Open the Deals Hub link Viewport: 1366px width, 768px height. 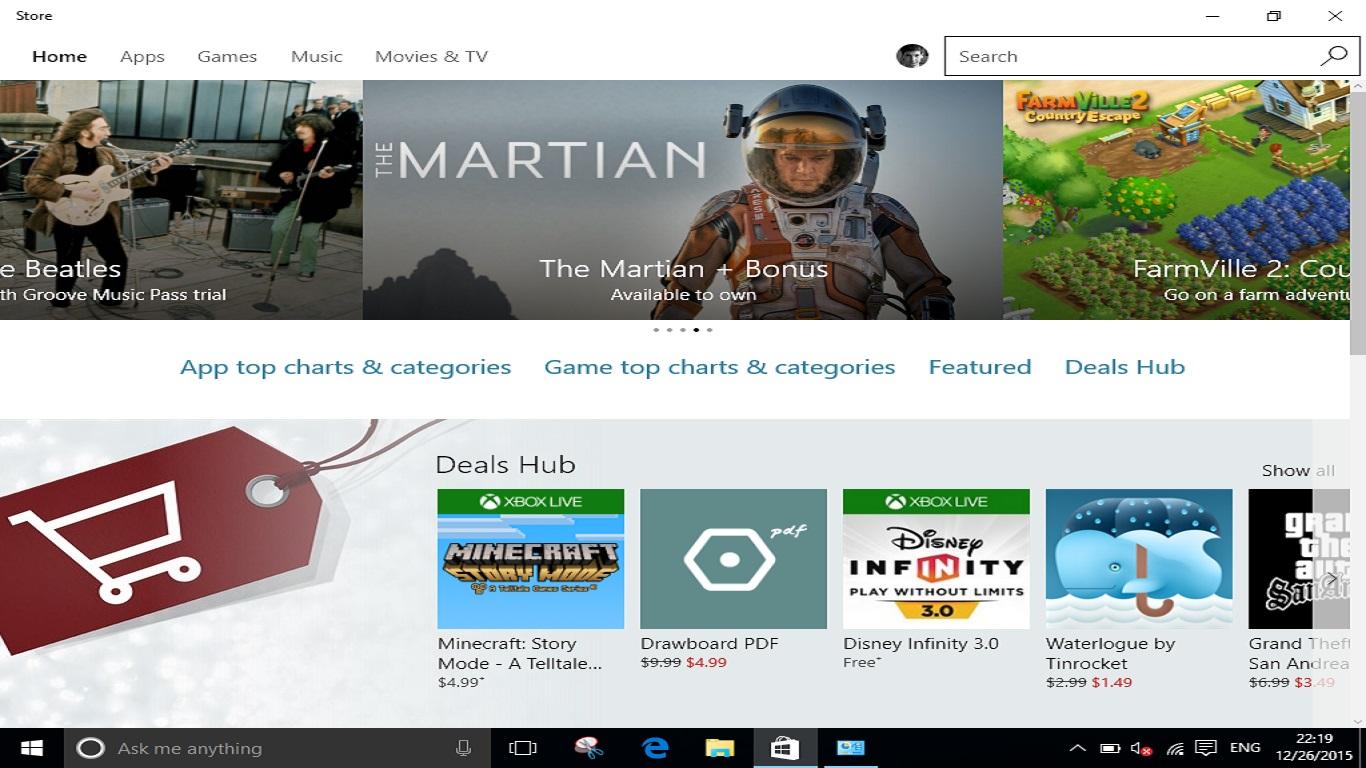[x=1125, y=367]
